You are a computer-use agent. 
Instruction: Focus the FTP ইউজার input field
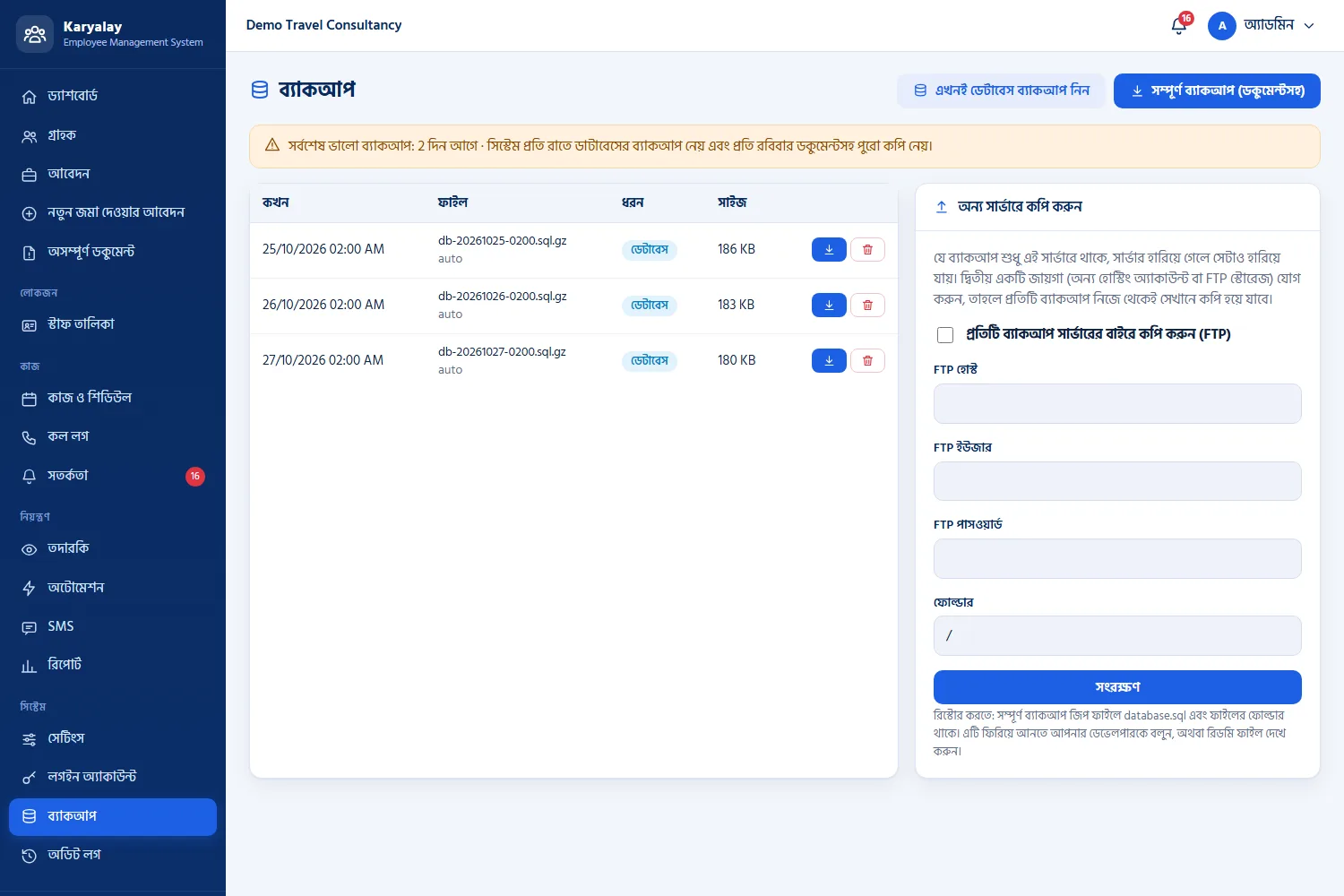(1117, 481)
